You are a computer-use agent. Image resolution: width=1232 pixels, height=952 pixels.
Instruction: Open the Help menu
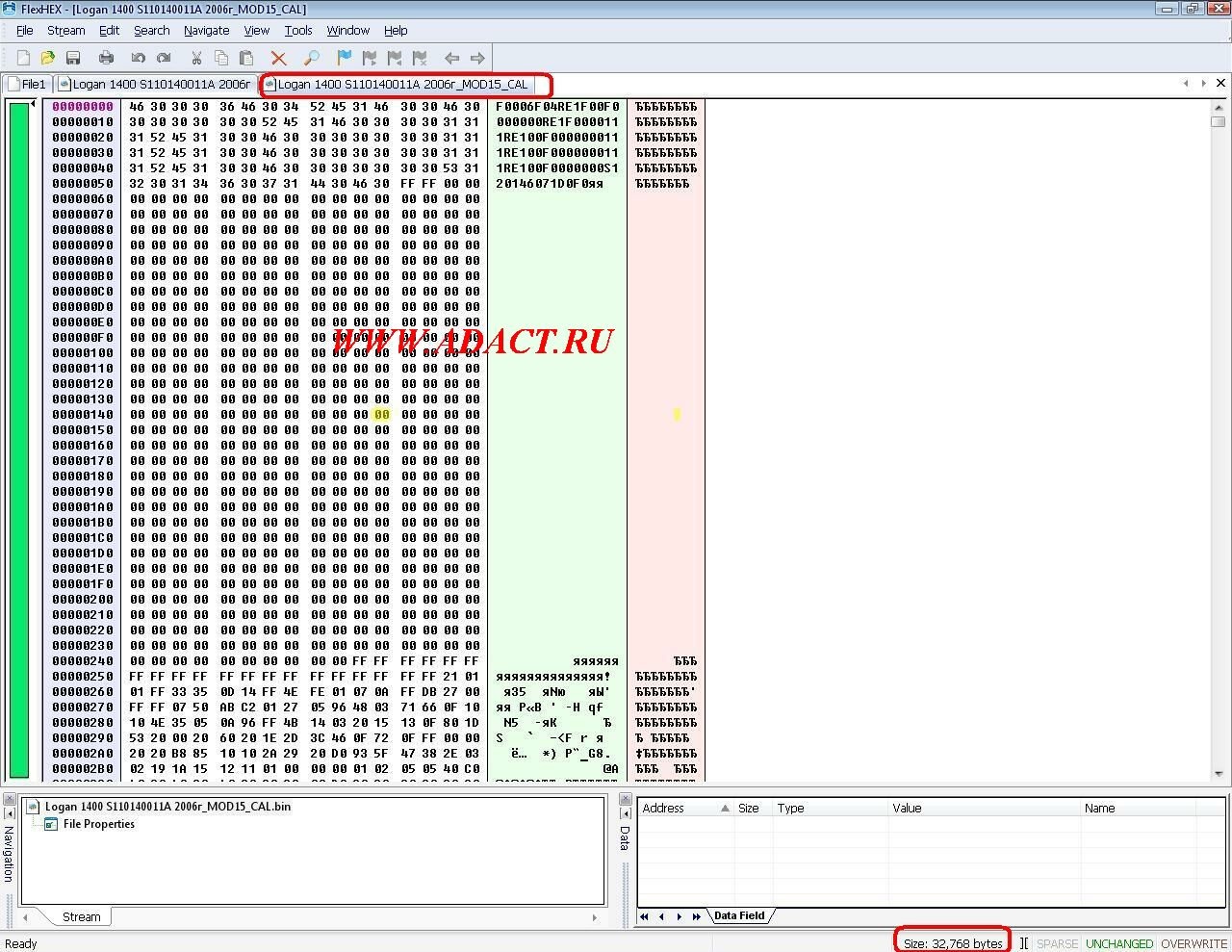(x=396, y=30)
